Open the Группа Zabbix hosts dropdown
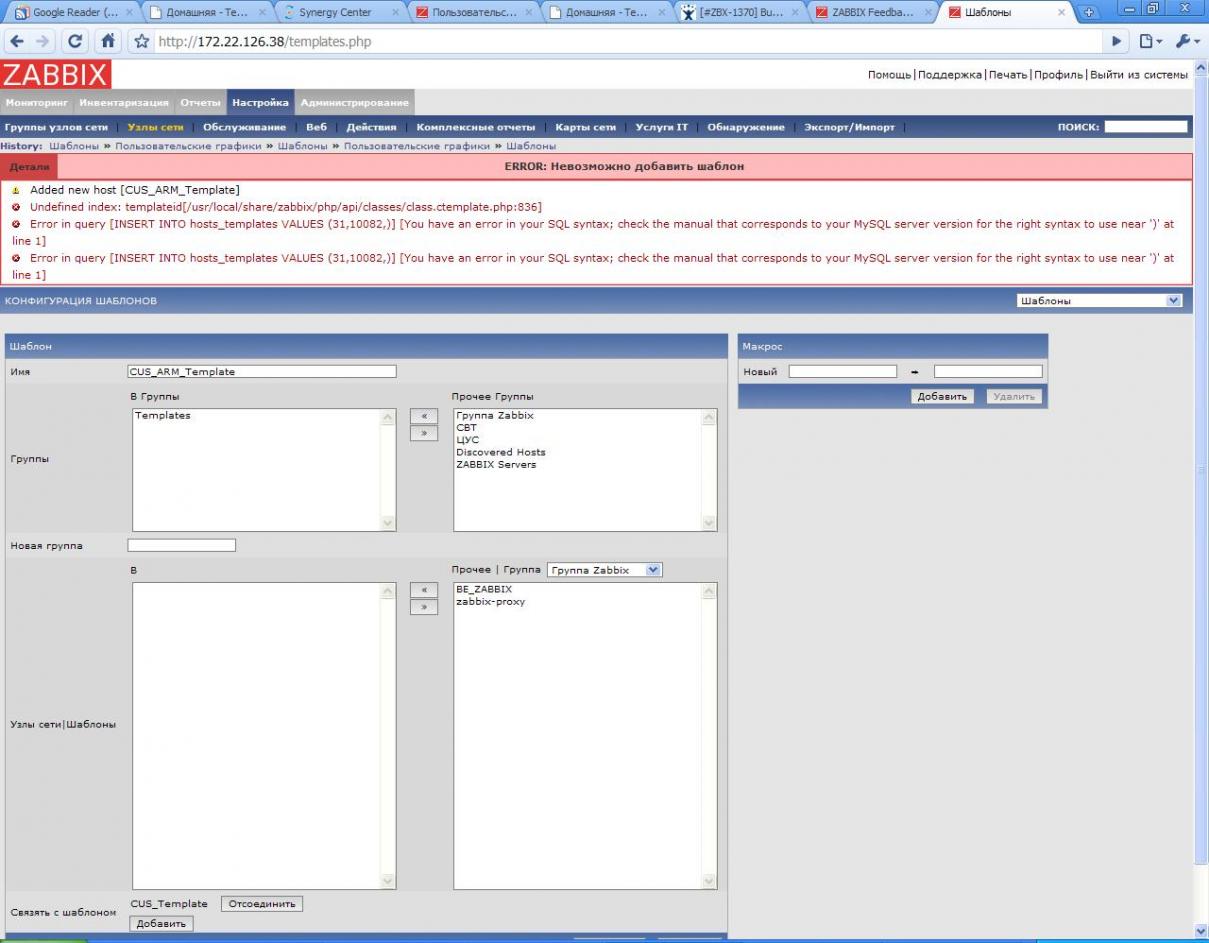Screen dimensions: 1209x943 coord(605,570)
